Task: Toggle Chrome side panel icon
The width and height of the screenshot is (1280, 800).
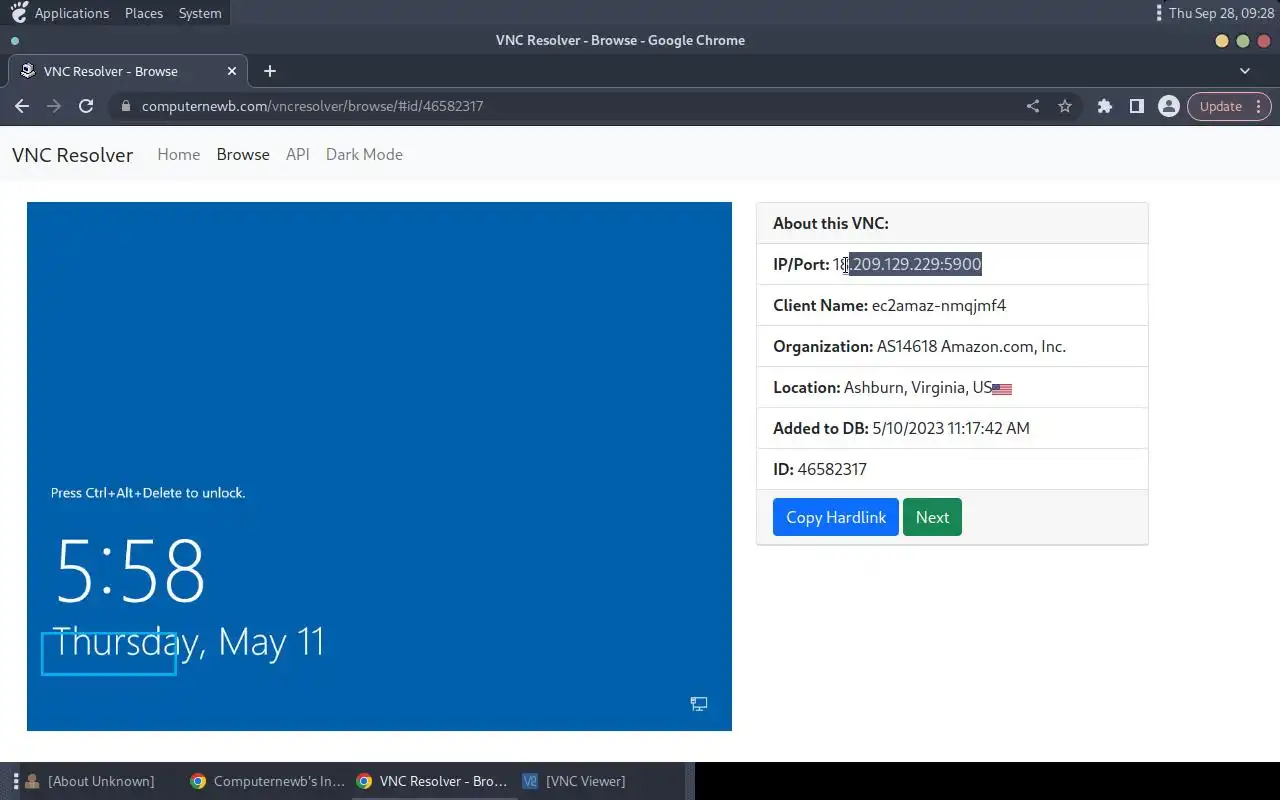Action: pyautogui.click(x=1137, y=106)
